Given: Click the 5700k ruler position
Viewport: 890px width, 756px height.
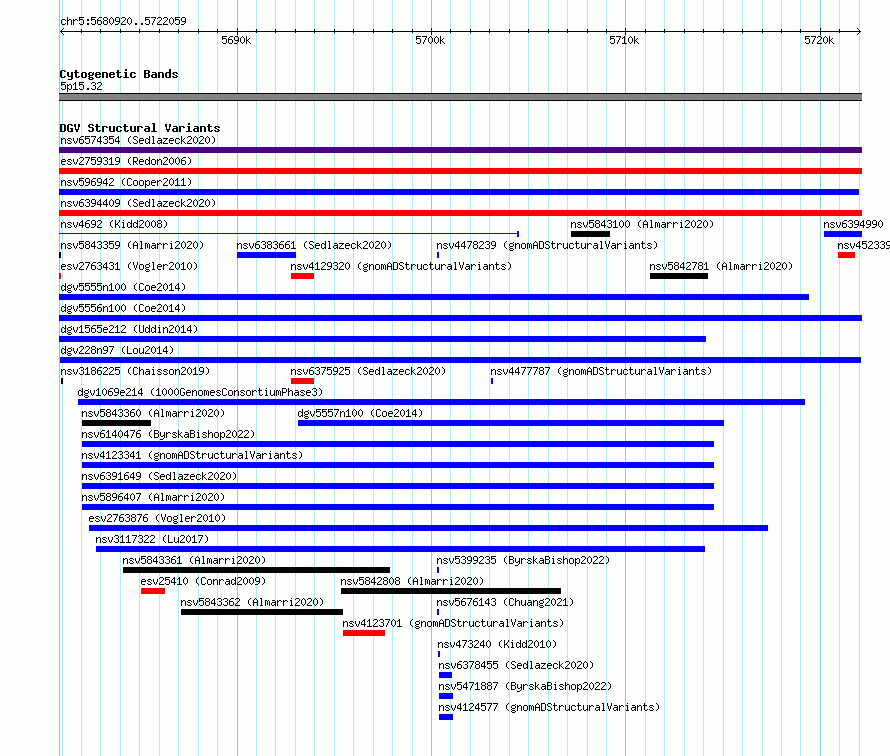Looking at the screenshot, I should tap(430, 40).
